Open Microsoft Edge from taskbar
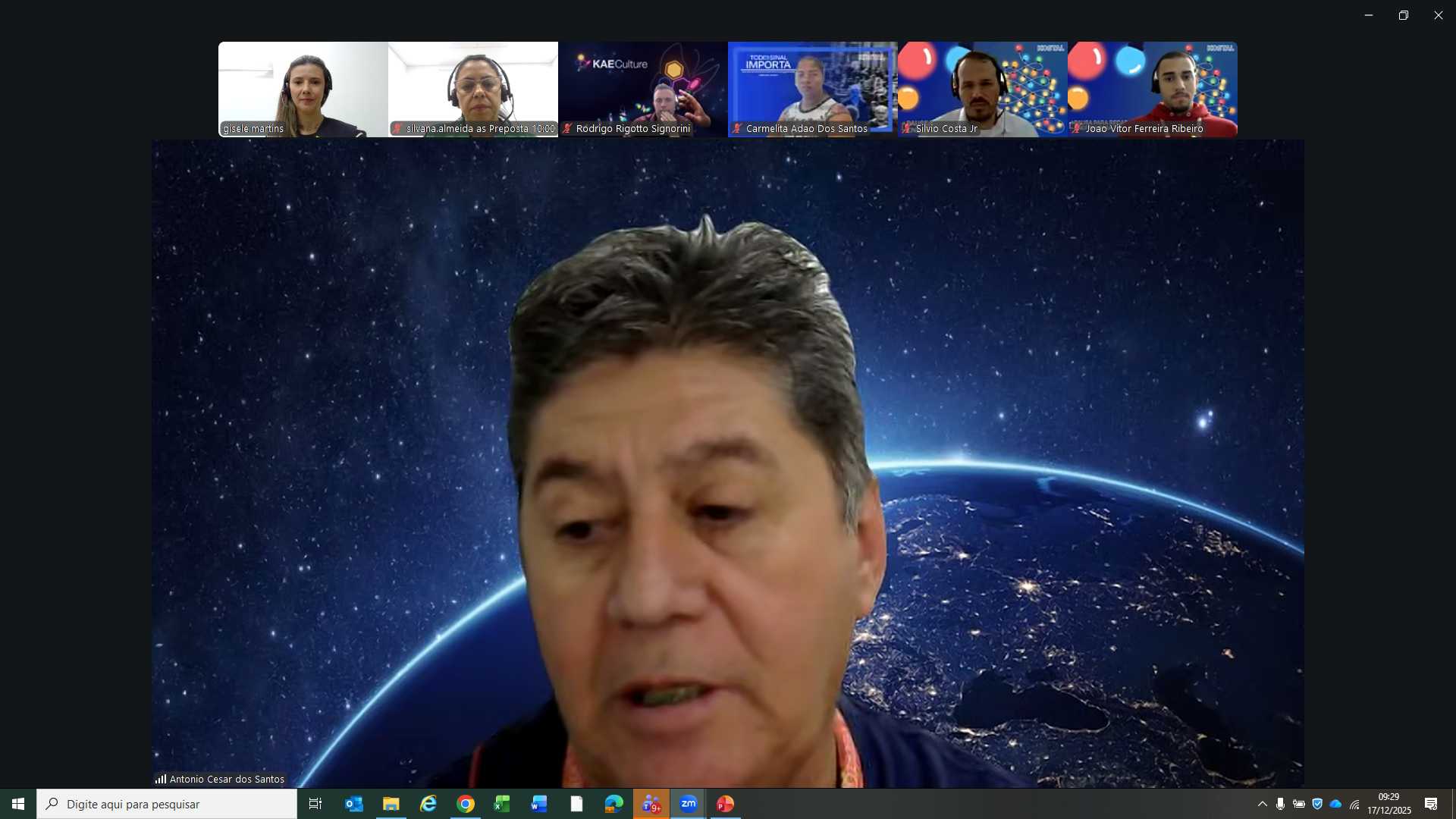The height and width of the screenshot is (819, 1456). coord(614,804)
